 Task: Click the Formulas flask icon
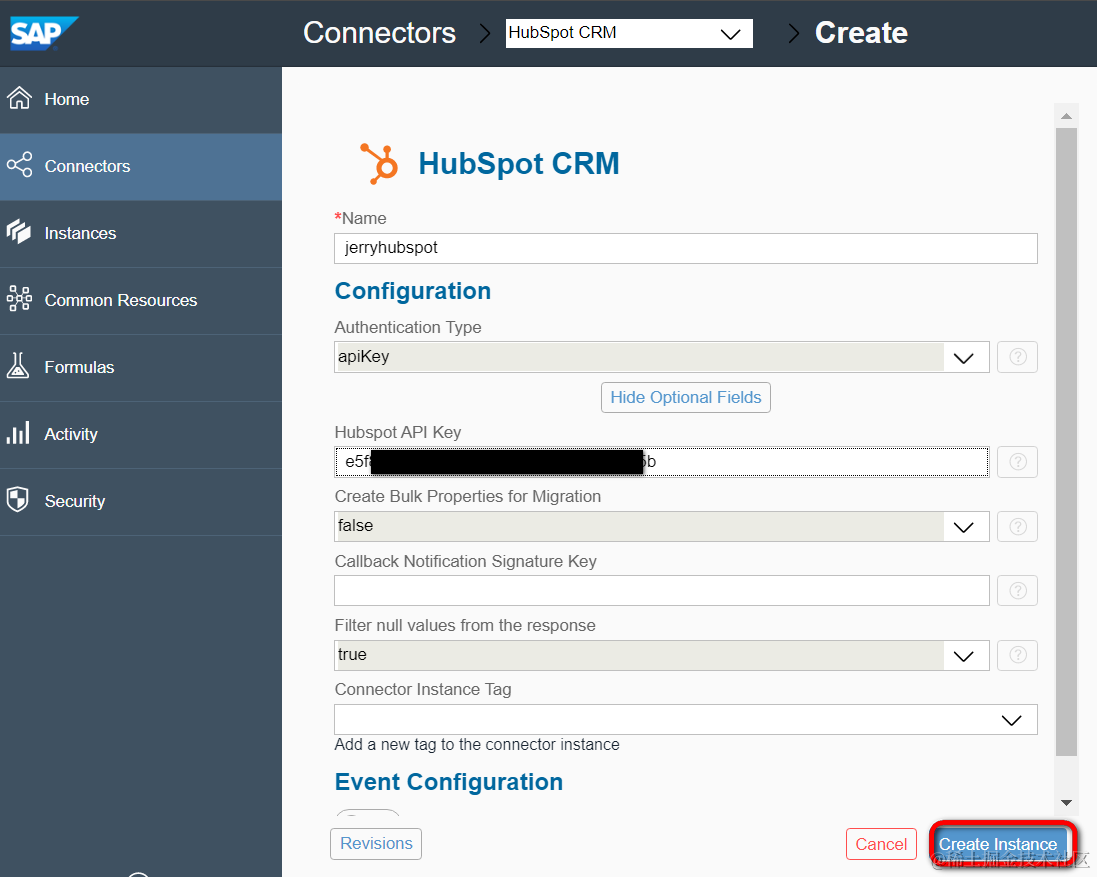coord(18,365)
